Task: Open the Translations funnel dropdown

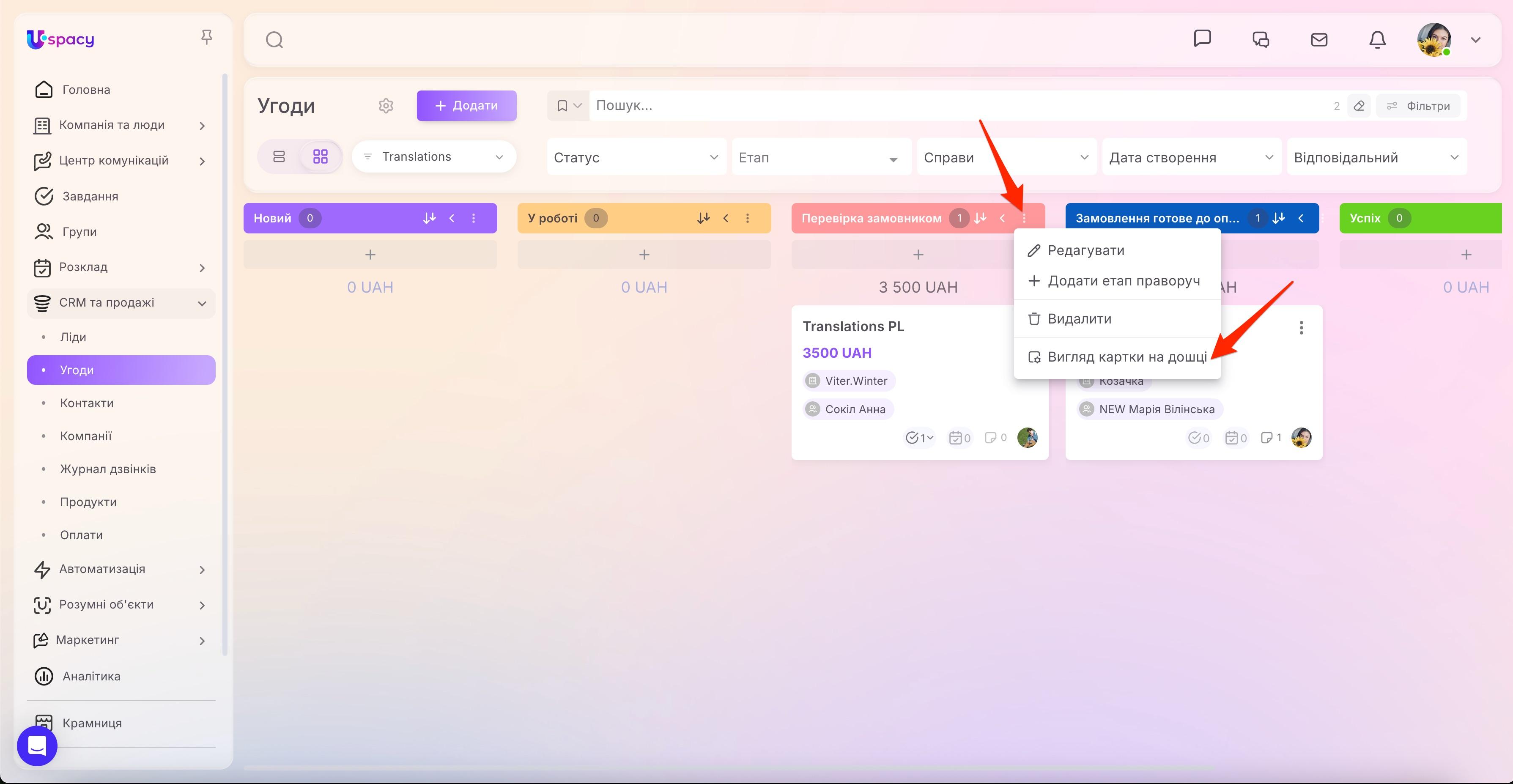Action: point(433,156)
